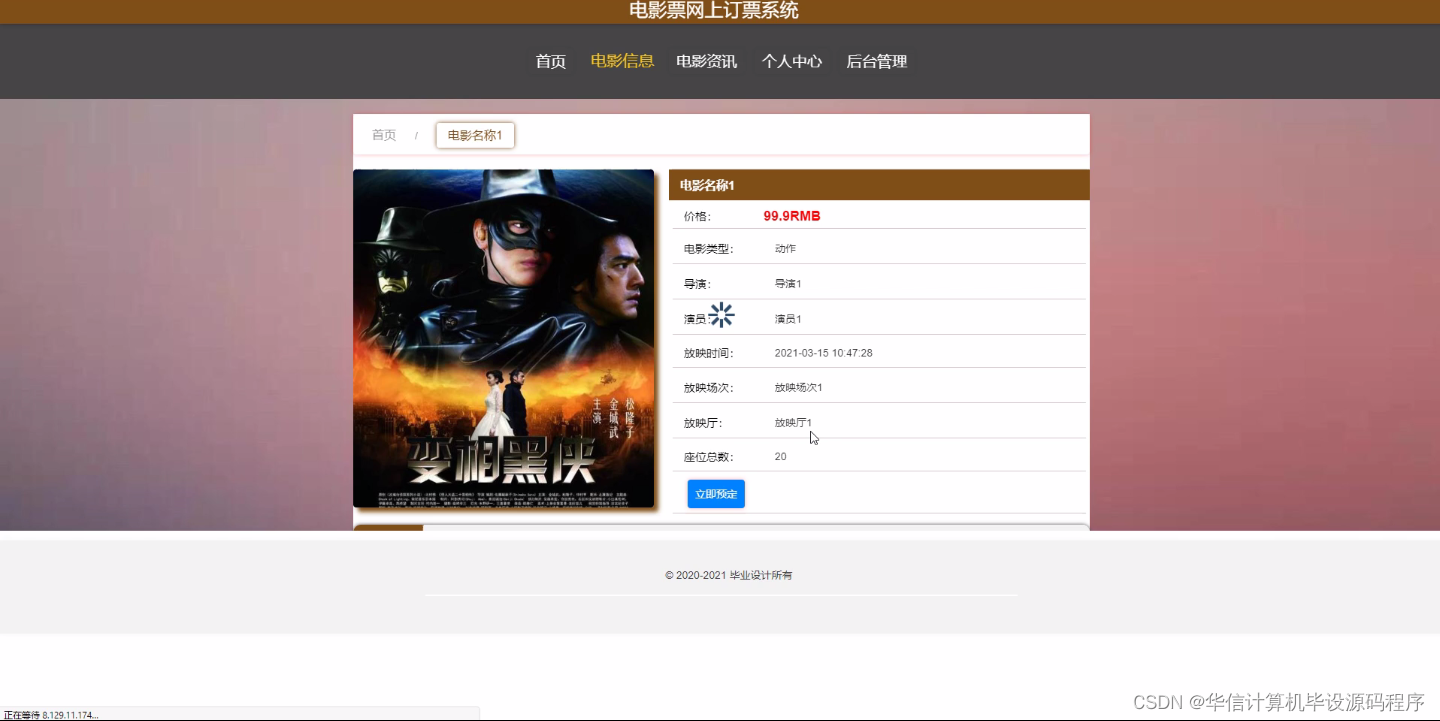1440x721 pixels.
Task: Click the 座位总数 label
Action: pyautogui.click(x=708, y=457)
